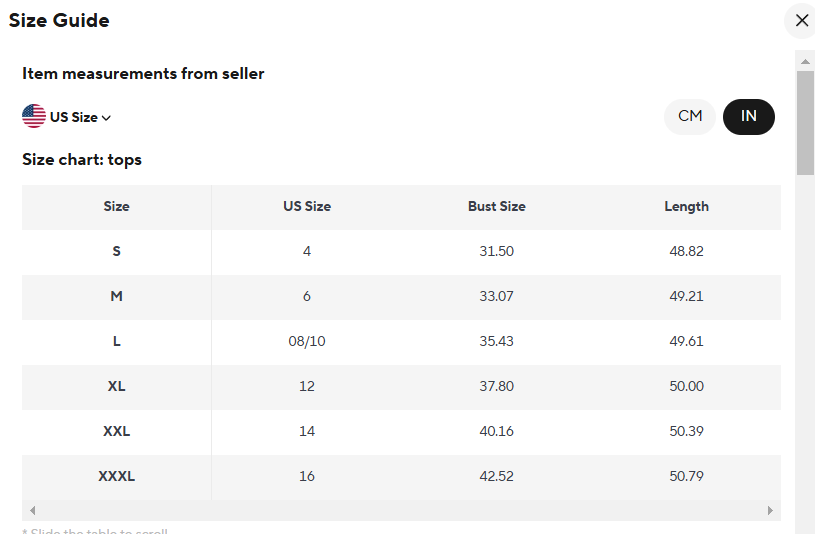The image size is (815, 534).
Task: Click the Bust Size column header
Action: click(x=496, y=206)
